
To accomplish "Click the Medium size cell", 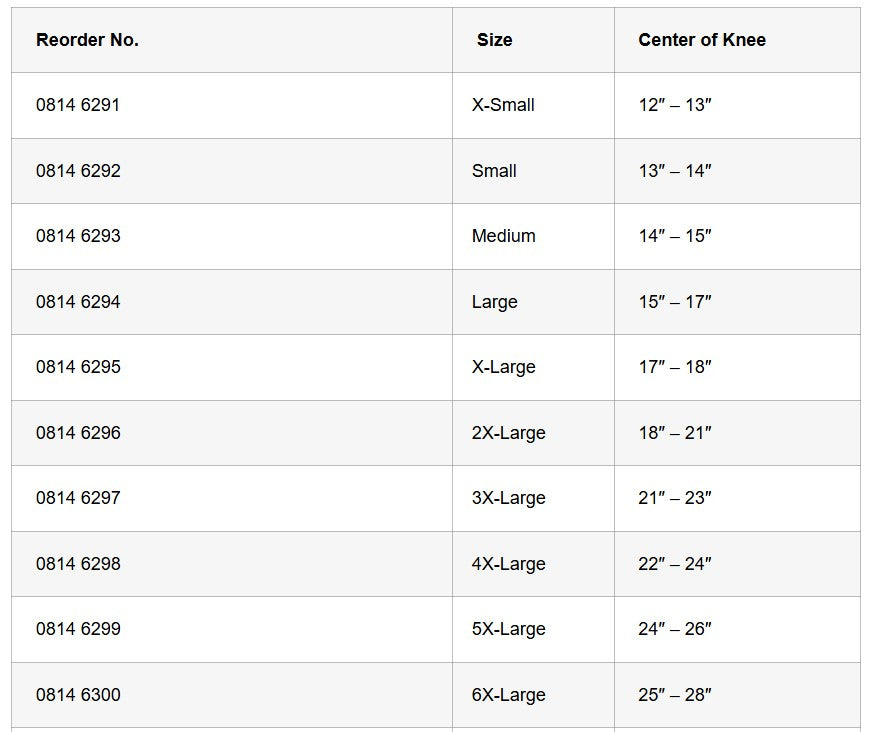I will 503,236.
